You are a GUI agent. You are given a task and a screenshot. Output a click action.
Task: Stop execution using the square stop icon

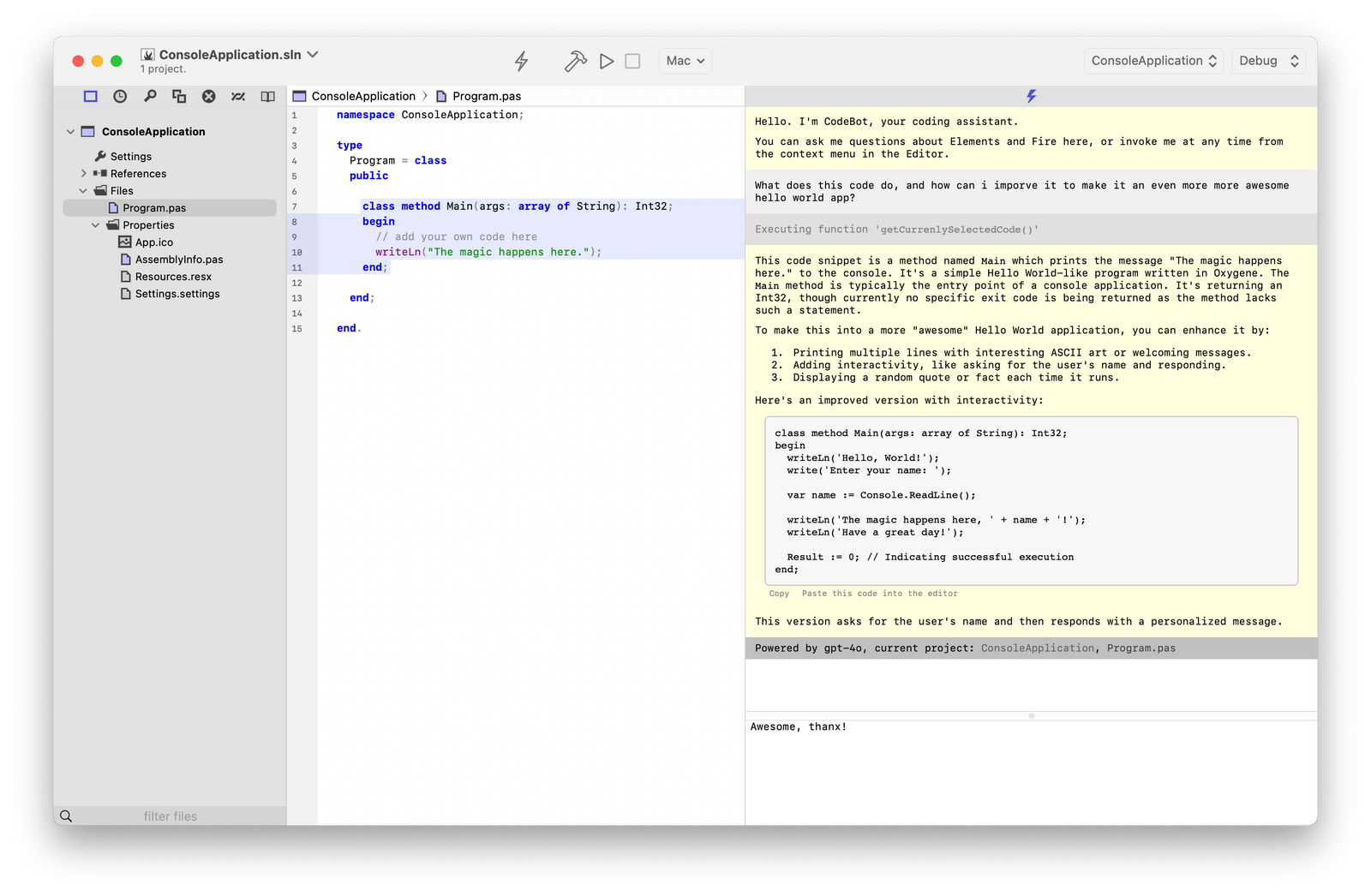point(632,61)
